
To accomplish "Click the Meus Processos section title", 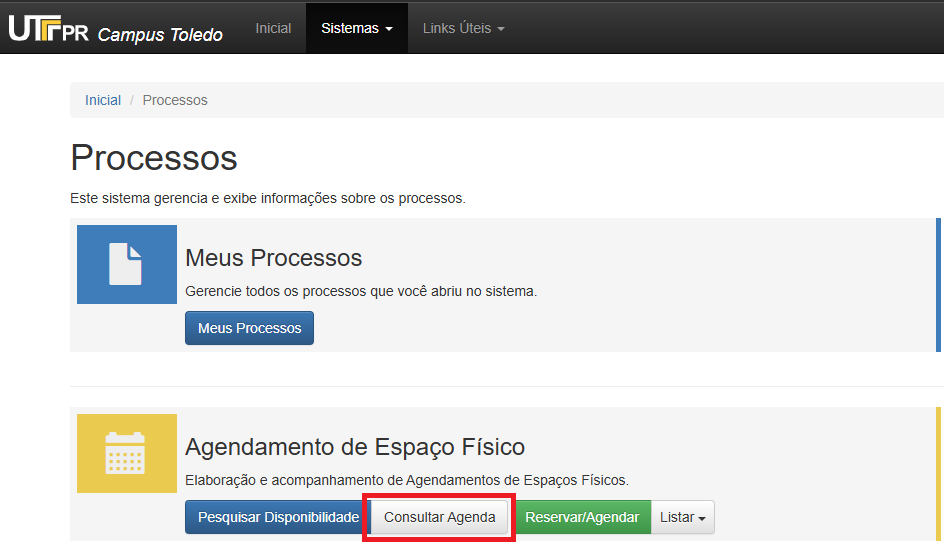I will [x=273, y=258].
